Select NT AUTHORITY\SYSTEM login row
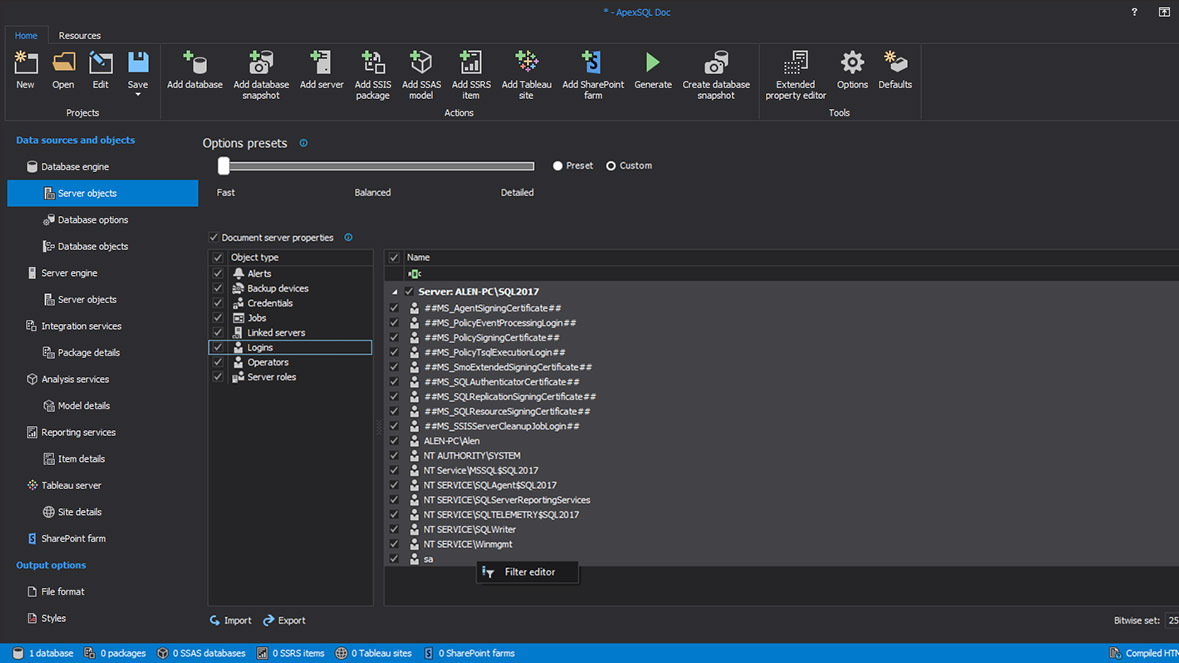Image resolution: width=1179 pixels, height=663 pixels. [x=781, y=456]
